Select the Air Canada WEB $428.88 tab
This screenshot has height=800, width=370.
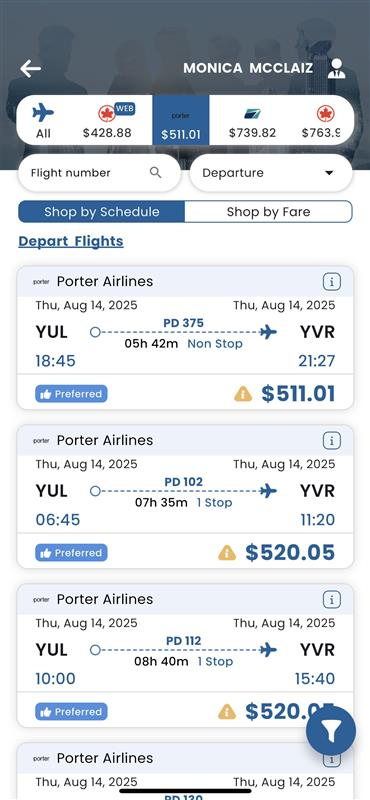[x=107, y=120]
